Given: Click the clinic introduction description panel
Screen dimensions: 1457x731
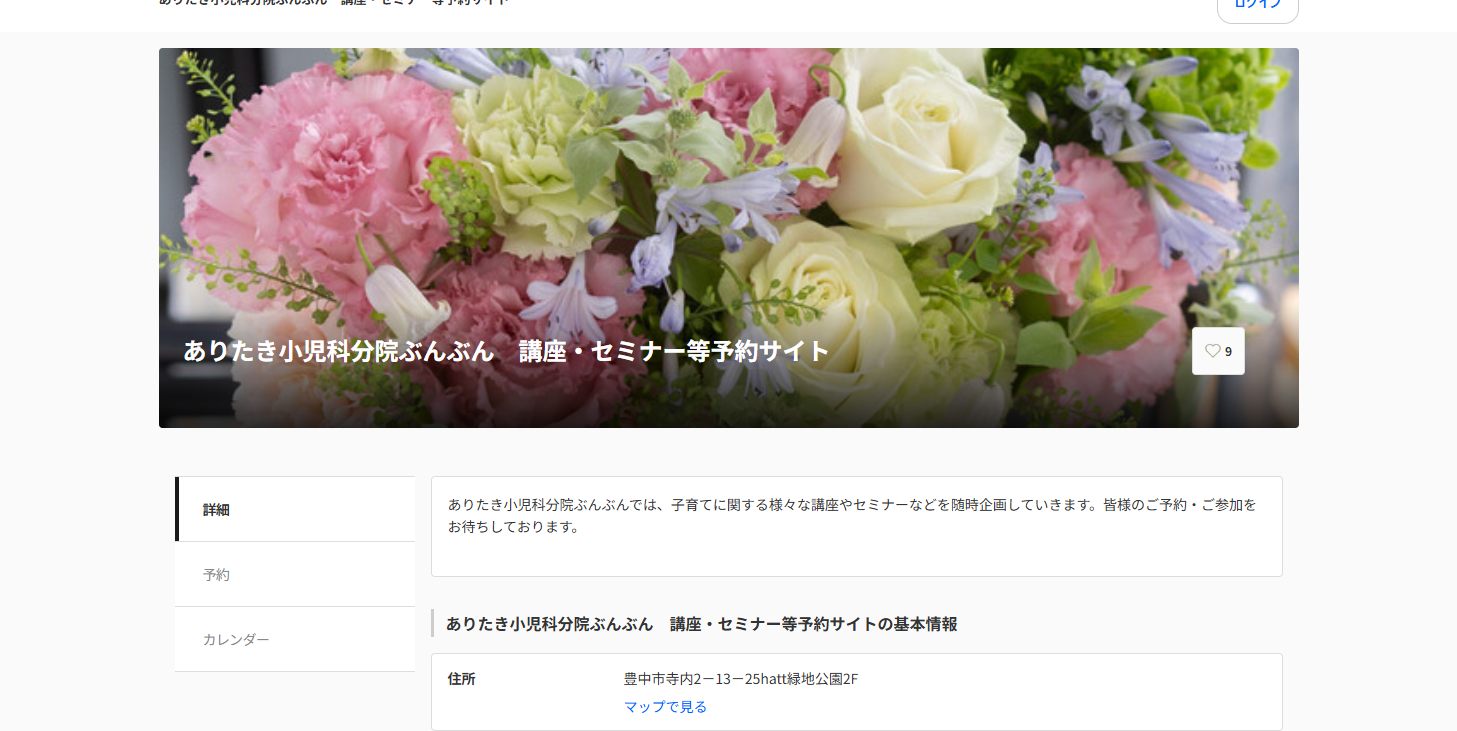Looking at the screenshot, I should point(855,515).
